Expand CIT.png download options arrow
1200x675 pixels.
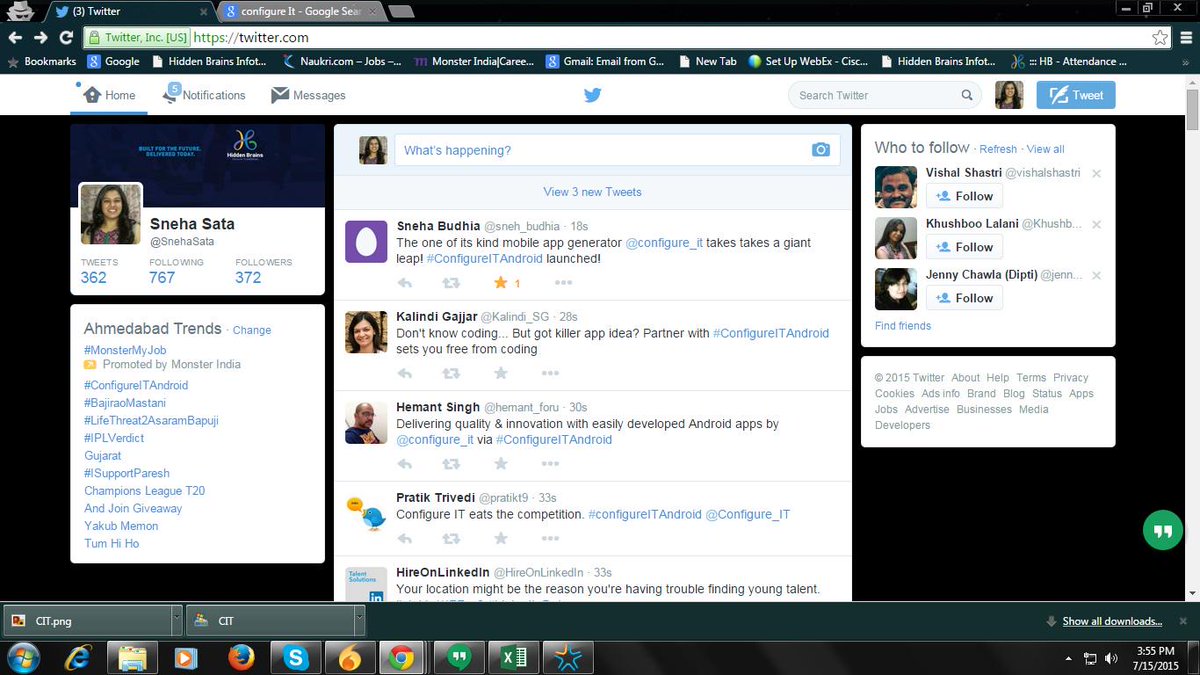176,620
